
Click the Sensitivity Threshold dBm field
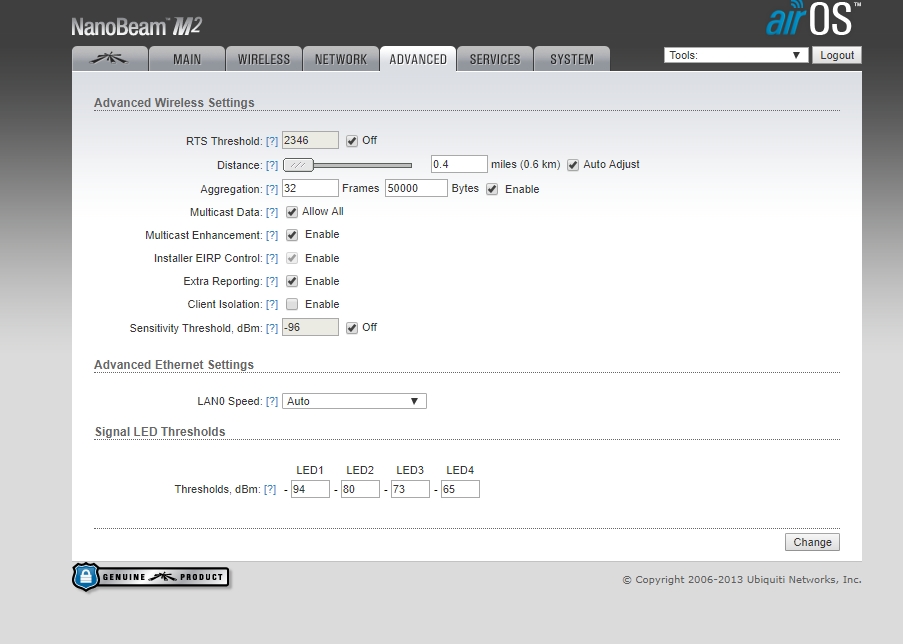(x=310, y=327)
